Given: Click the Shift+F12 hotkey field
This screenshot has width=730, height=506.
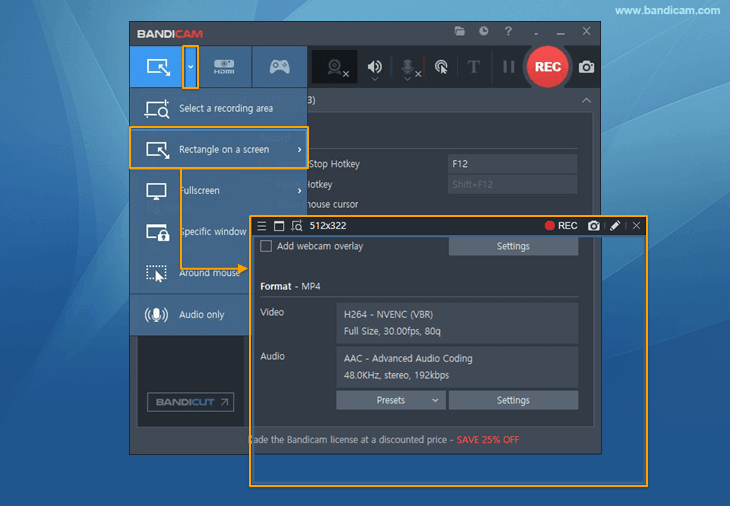Looking at the screenshot, I should point(512,184).
